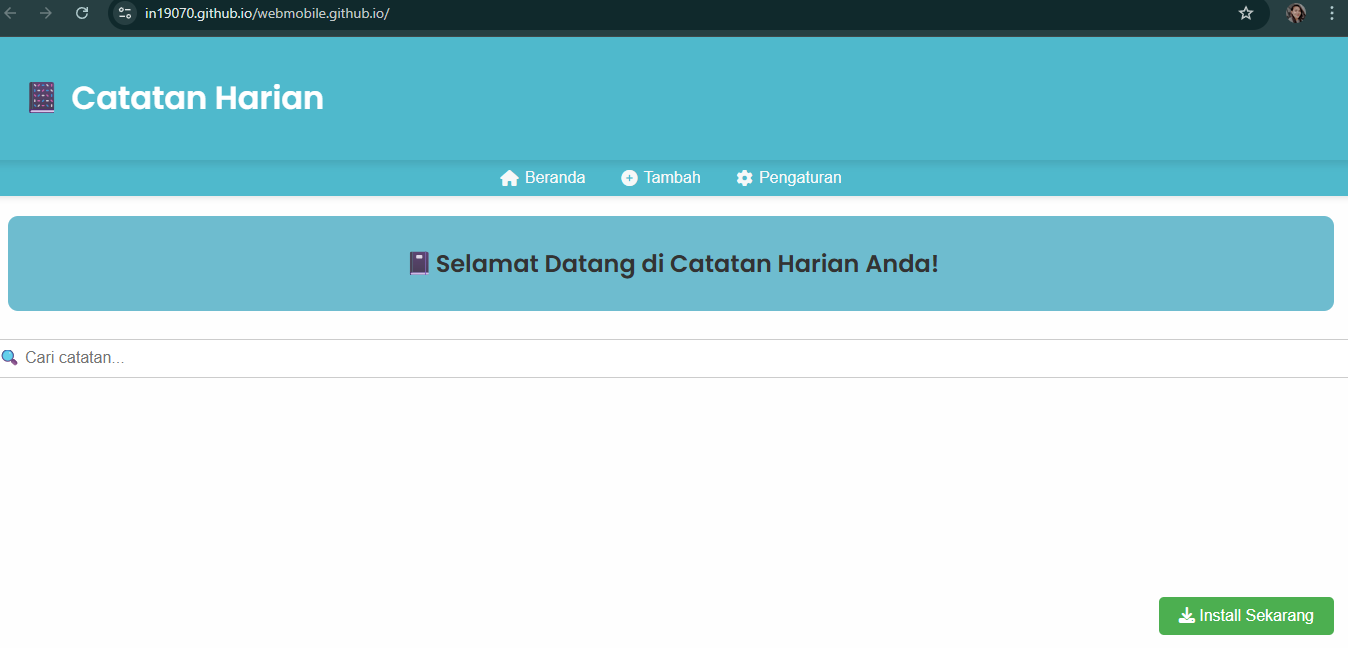Bookmark this page with star icon
Screen dimensions: 1348x648
1246,13
